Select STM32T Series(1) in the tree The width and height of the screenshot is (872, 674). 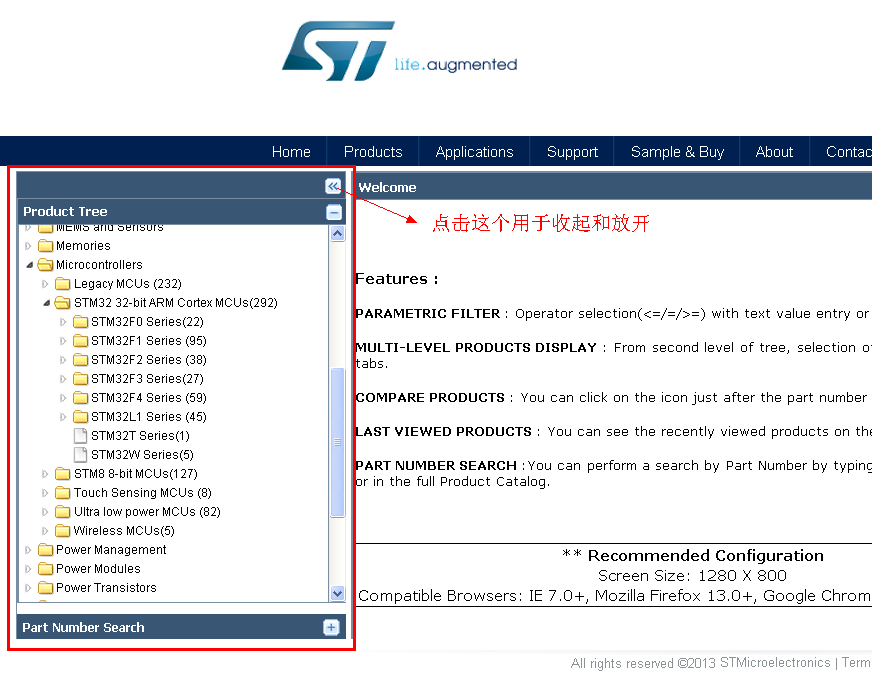[140, 435]
